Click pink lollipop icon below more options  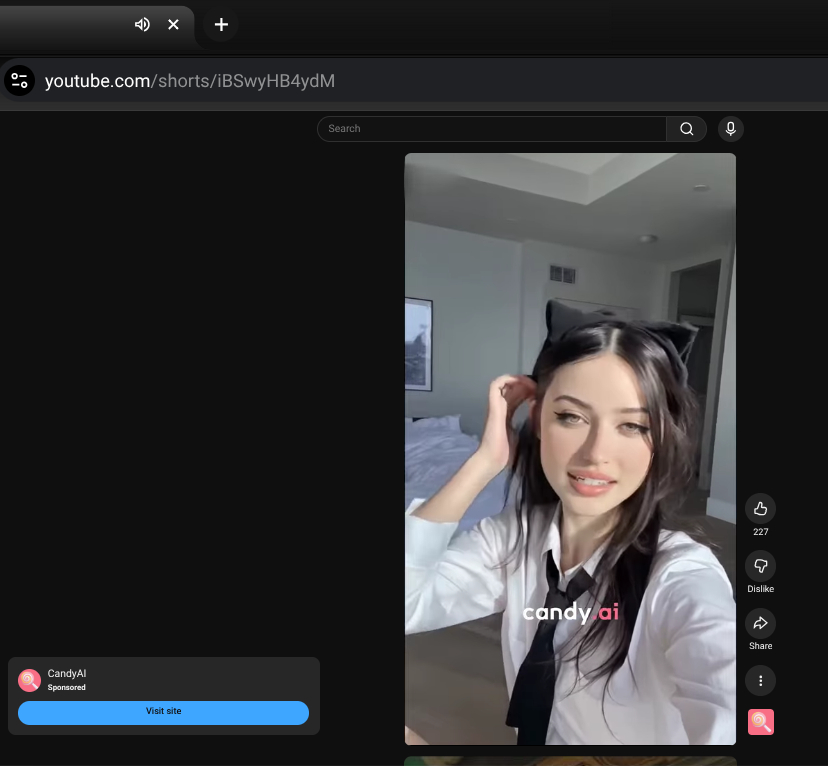click(x=761, y=722)
